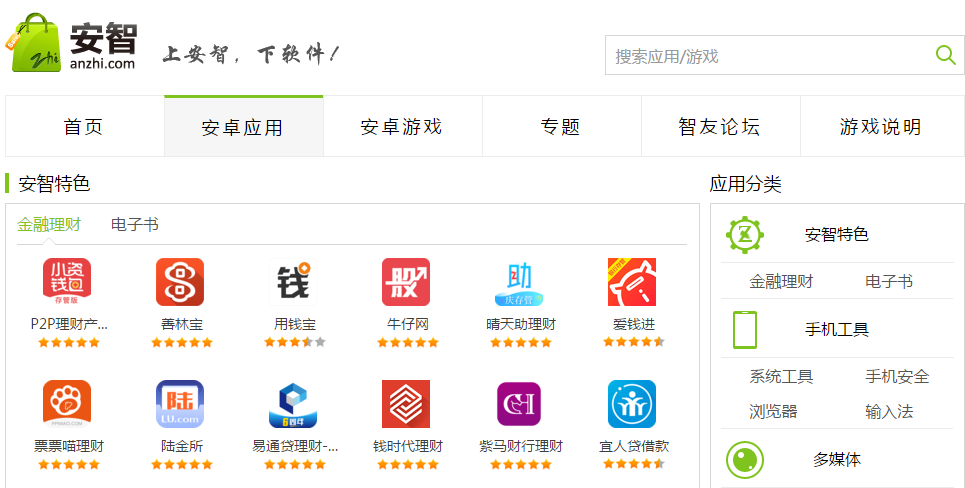The height and width of the screenshot is (488, 965).
Task: Click the 晴天助理财 app name
Action: click(521, 324)
